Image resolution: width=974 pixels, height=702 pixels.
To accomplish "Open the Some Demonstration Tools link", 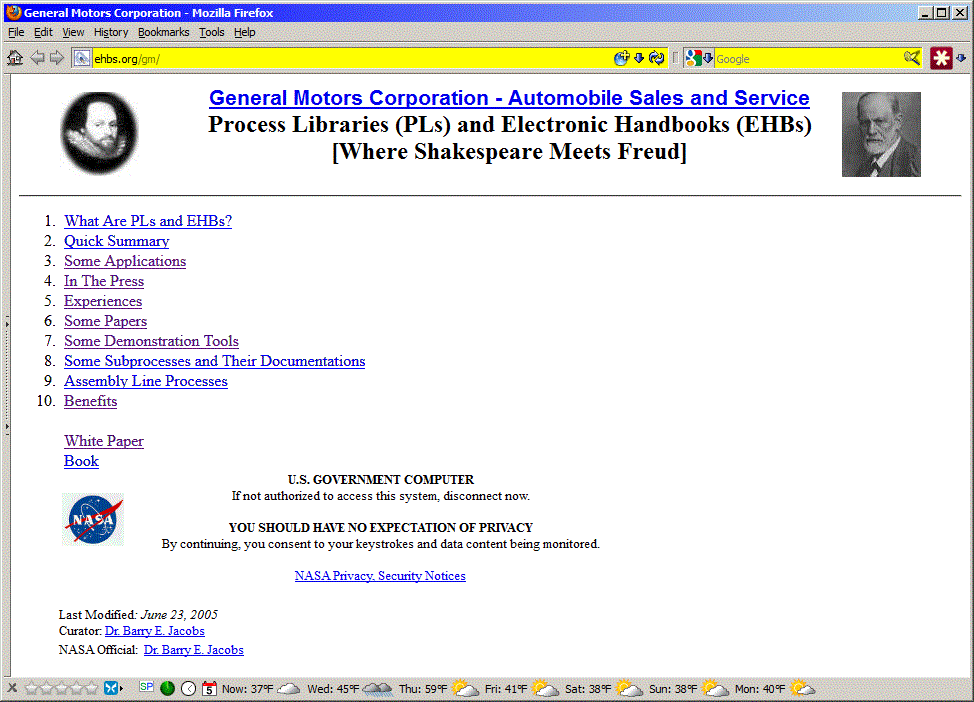I will click(151, 341).
